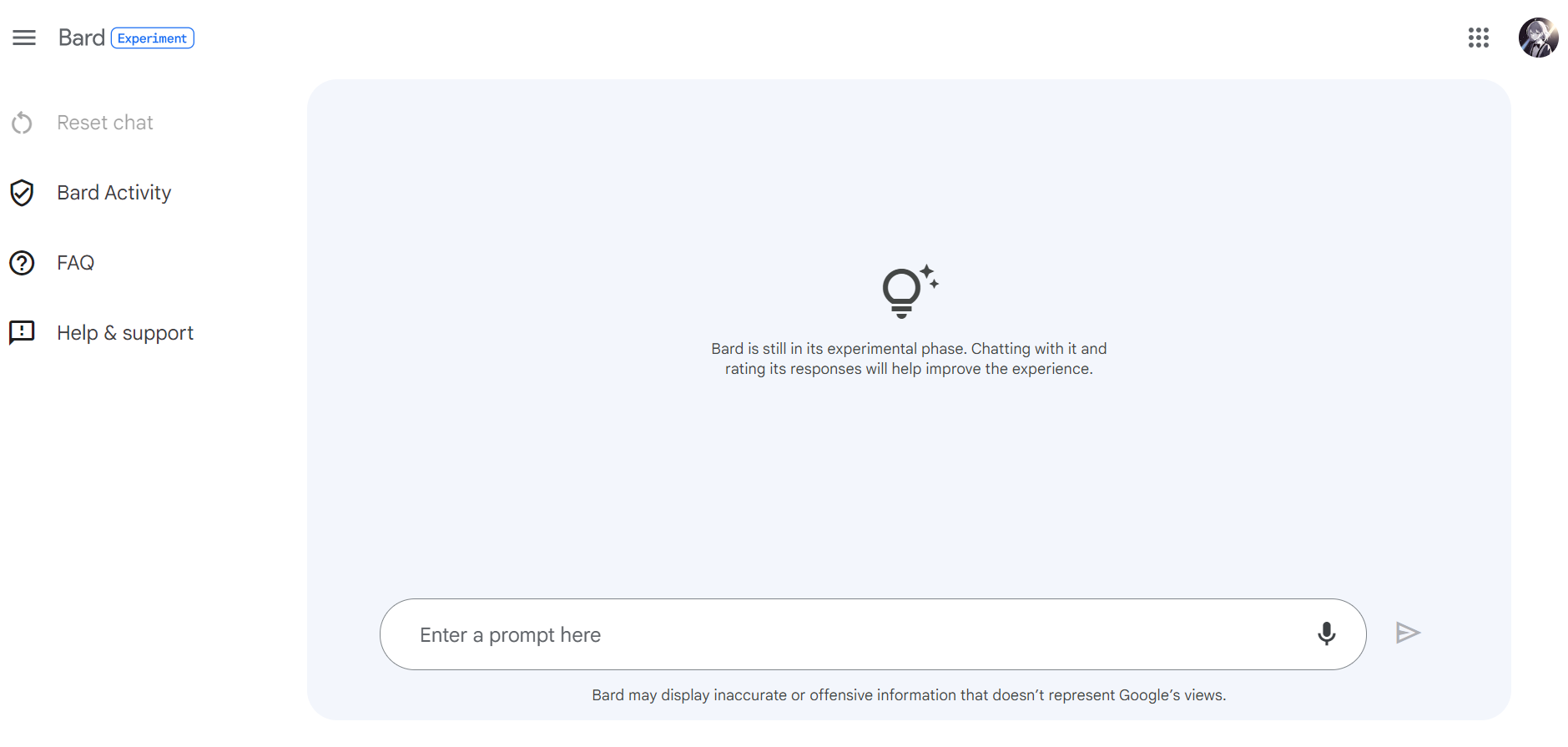Select the Reset chat label

coord(105,123)
